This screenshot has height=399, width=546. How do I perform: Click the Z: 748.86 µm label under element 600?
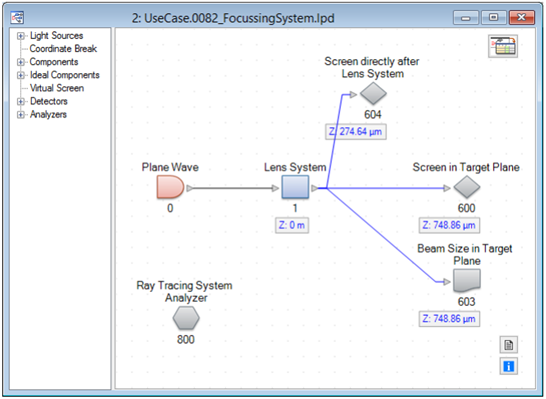point(449,225)
